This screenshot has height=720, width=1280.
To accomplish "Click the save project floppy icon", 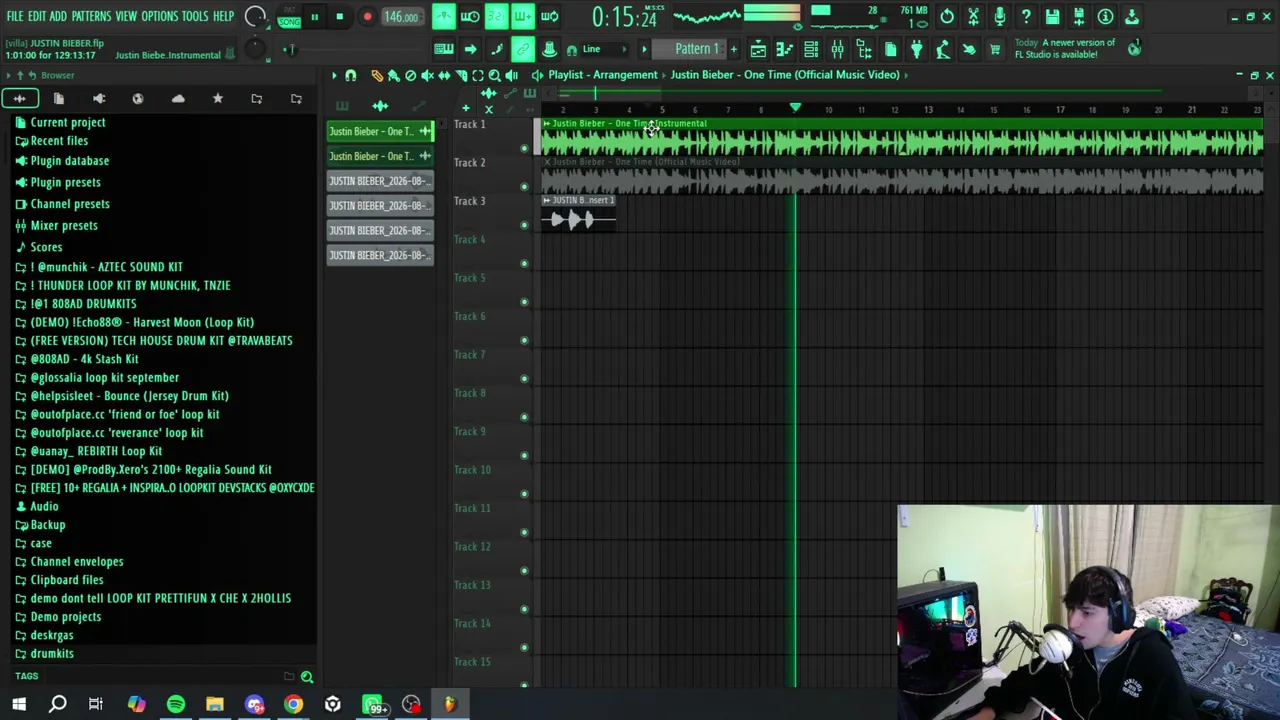I will (1052, 17).
